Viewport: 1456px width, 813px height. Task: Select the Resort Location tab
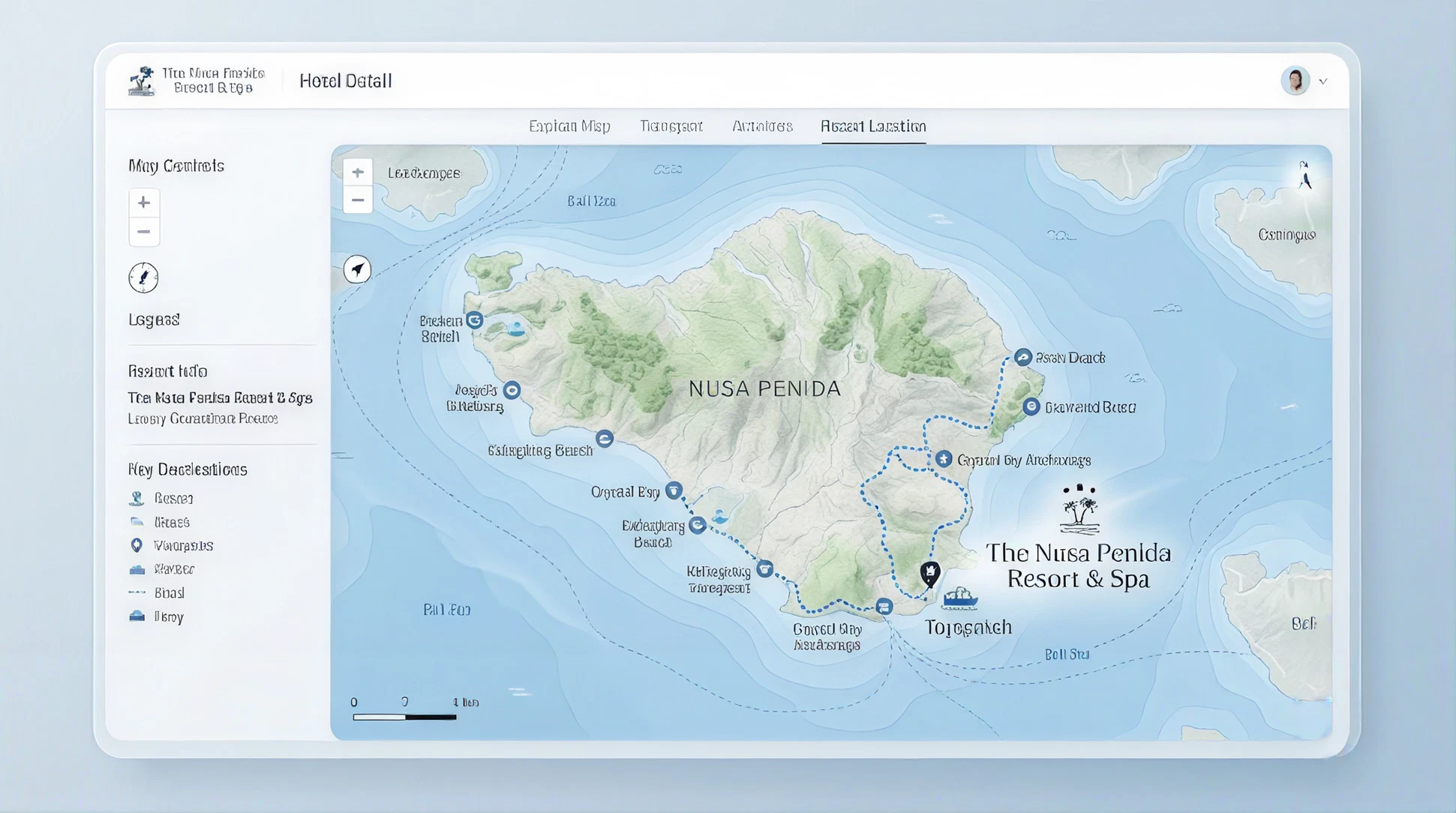873,126
